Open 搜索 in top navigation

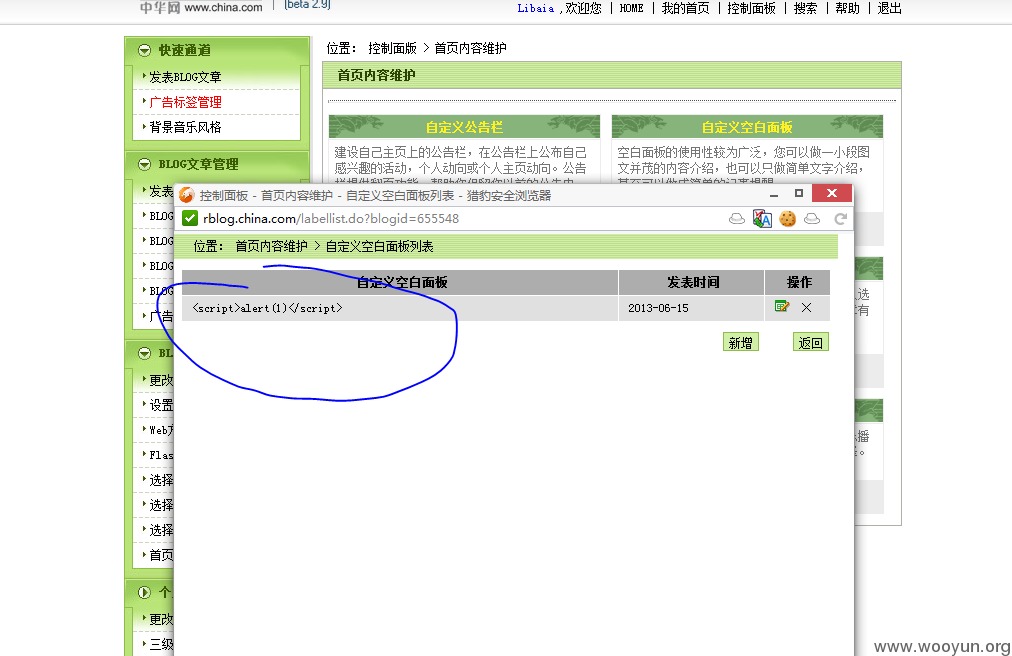(x=805, y=8)
